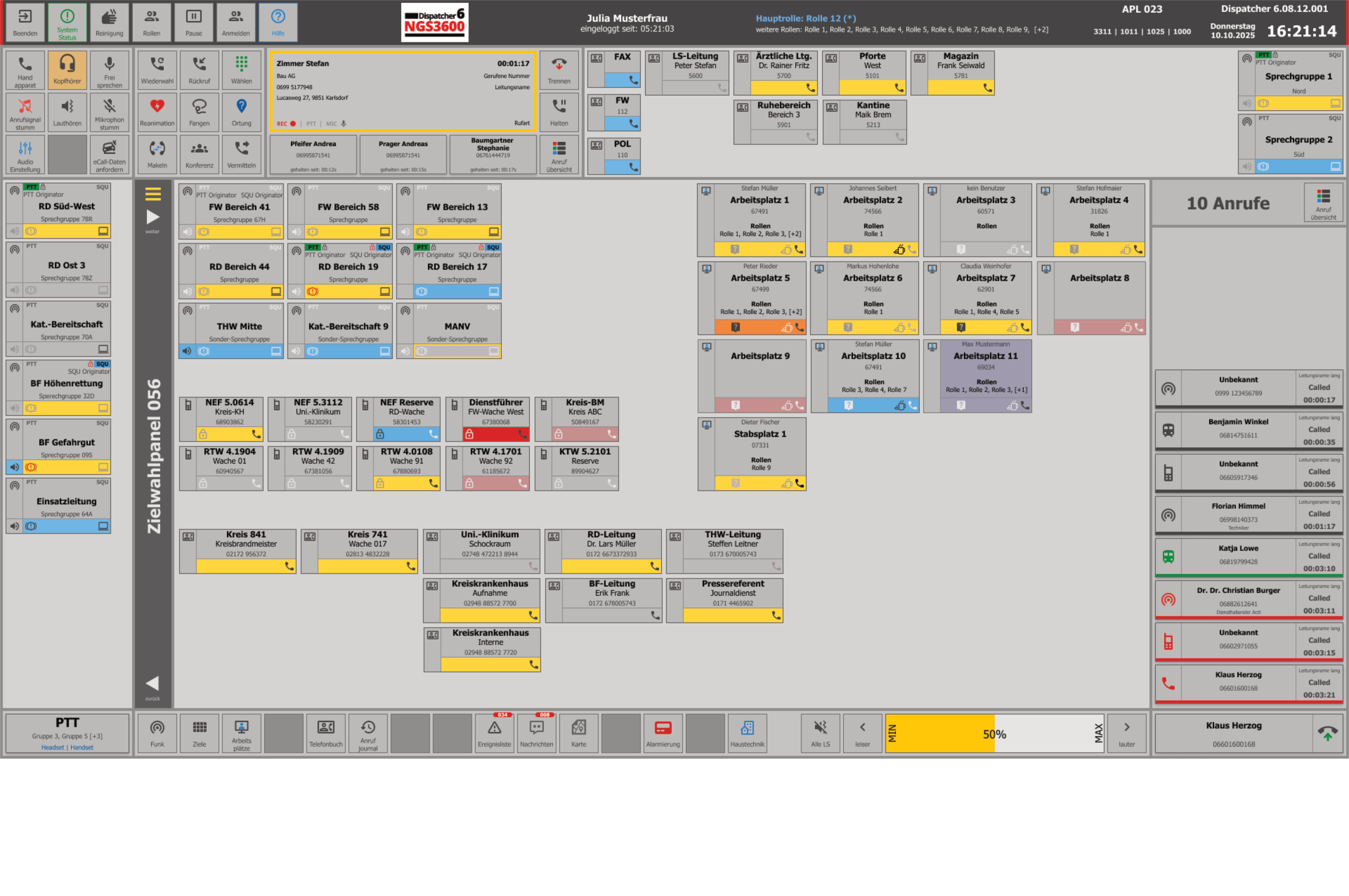Open the Alarmierung panel
Screen dimensions: 1349x896
[663, 733]
